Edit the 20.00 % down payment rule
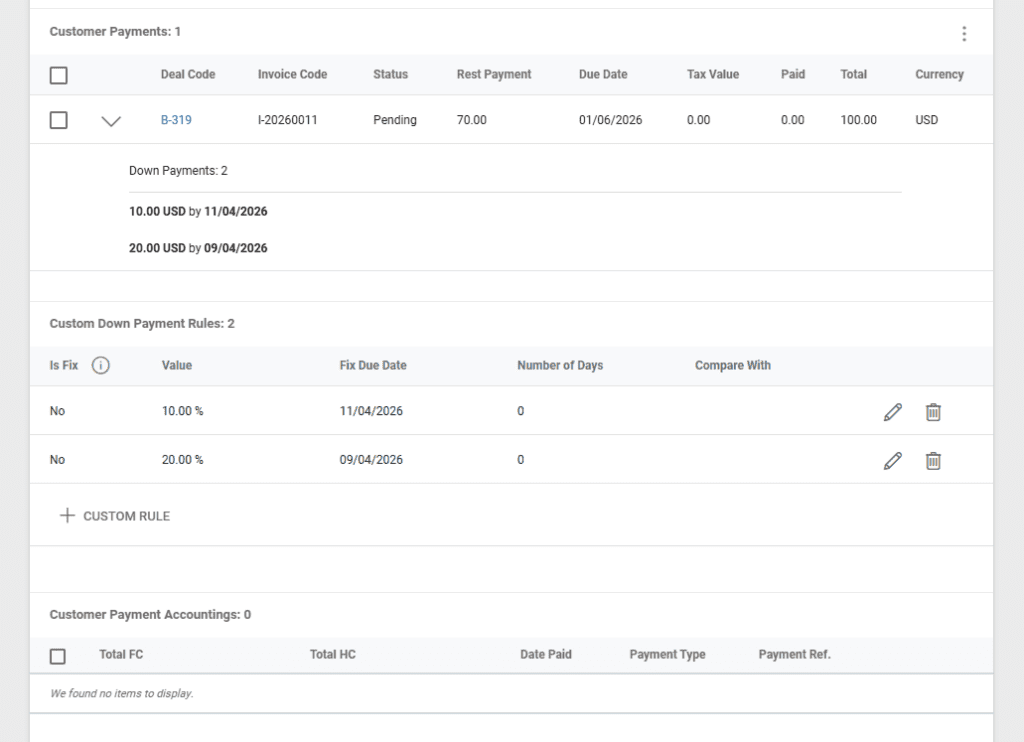1024x742 pixels. coord(893,461)
